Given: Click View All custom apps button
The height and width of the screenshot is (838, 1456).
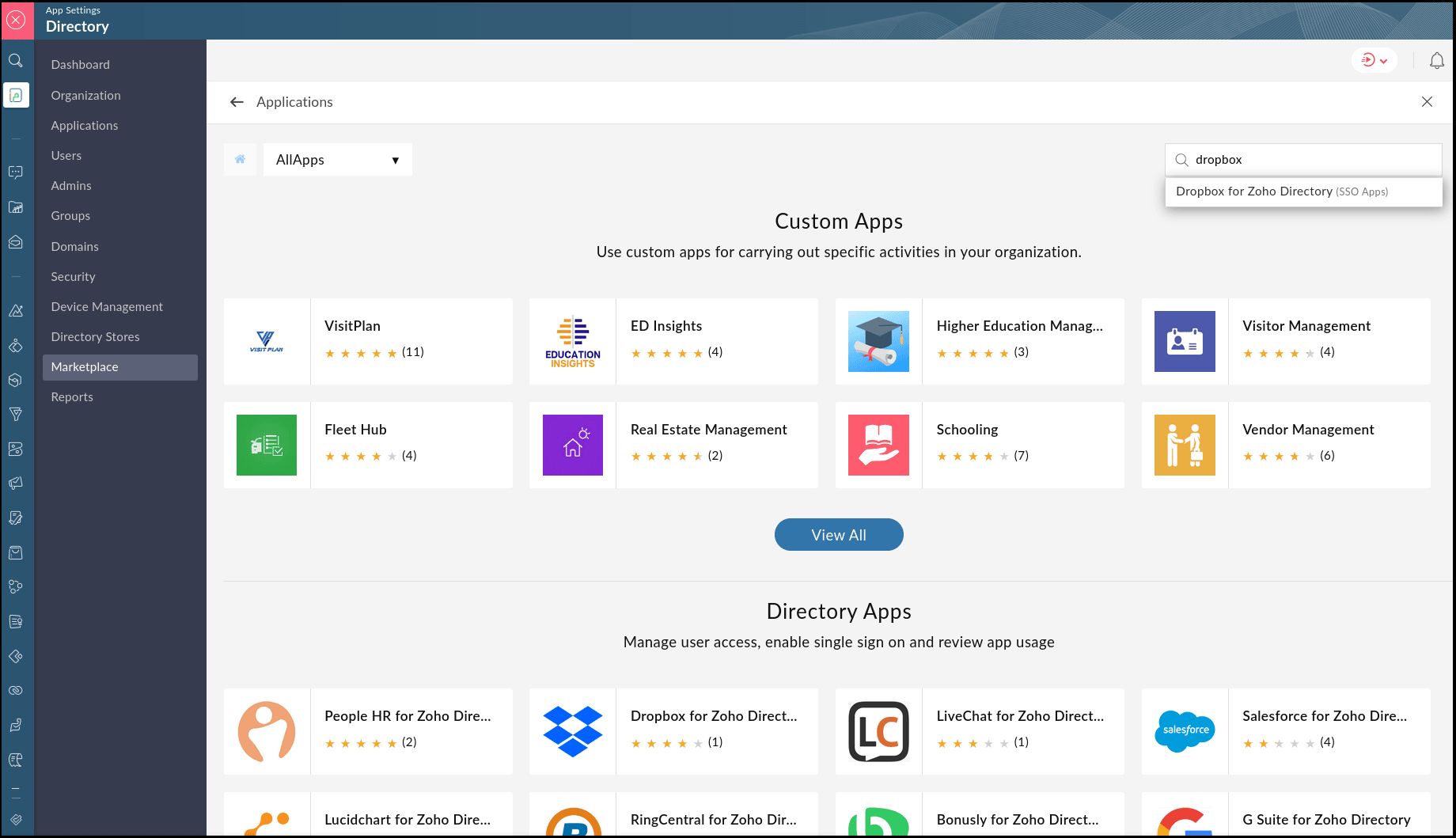Looking at the screenshot, I should 839,535.
